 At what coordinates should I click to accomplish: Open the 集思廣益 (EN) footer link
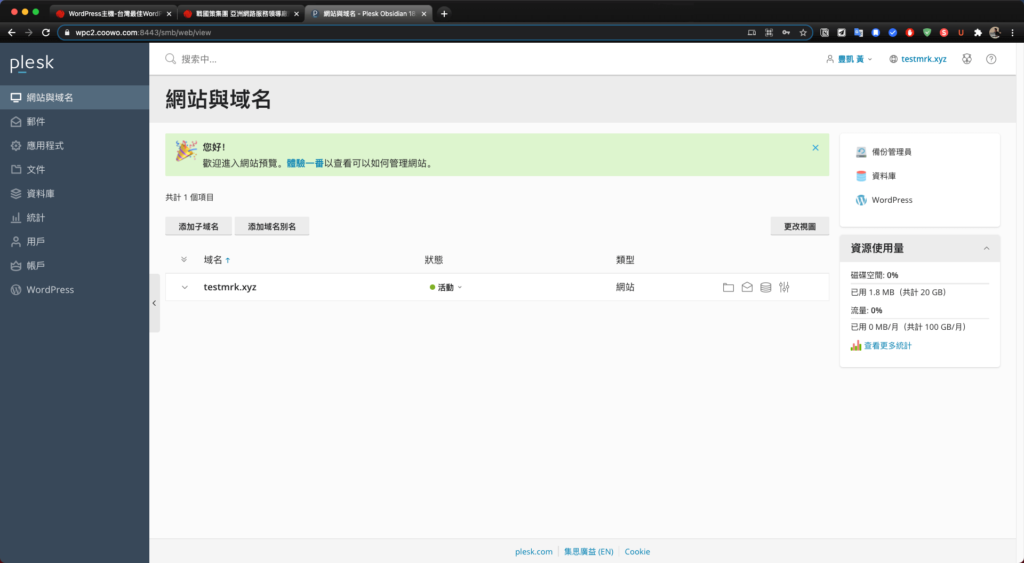[x=588, y=552]
